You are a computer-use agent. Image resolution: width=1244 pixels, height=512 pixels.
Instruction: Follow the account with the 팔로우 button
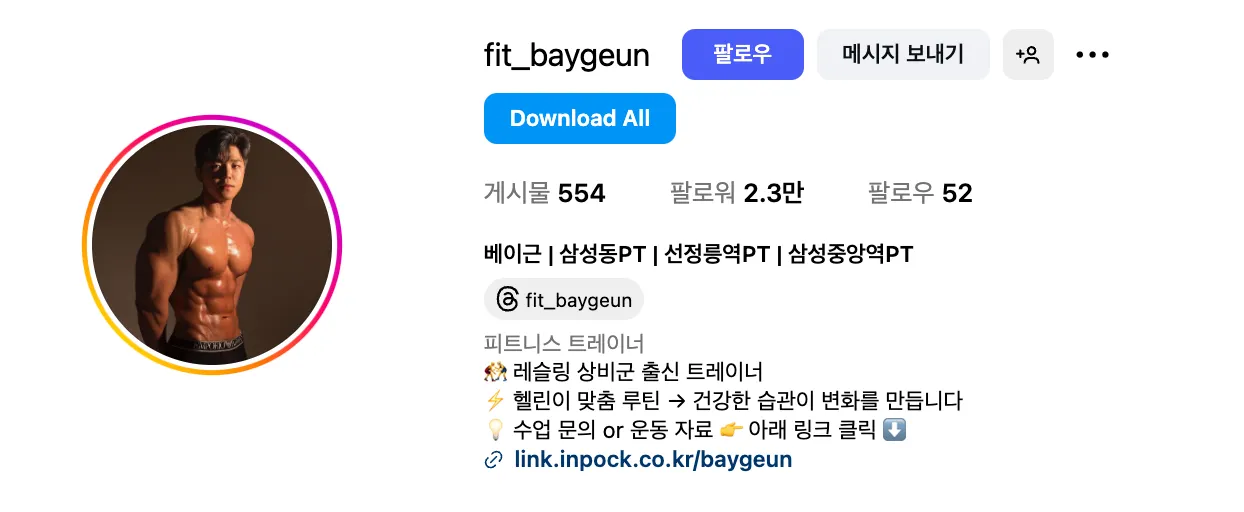[743, 54]
